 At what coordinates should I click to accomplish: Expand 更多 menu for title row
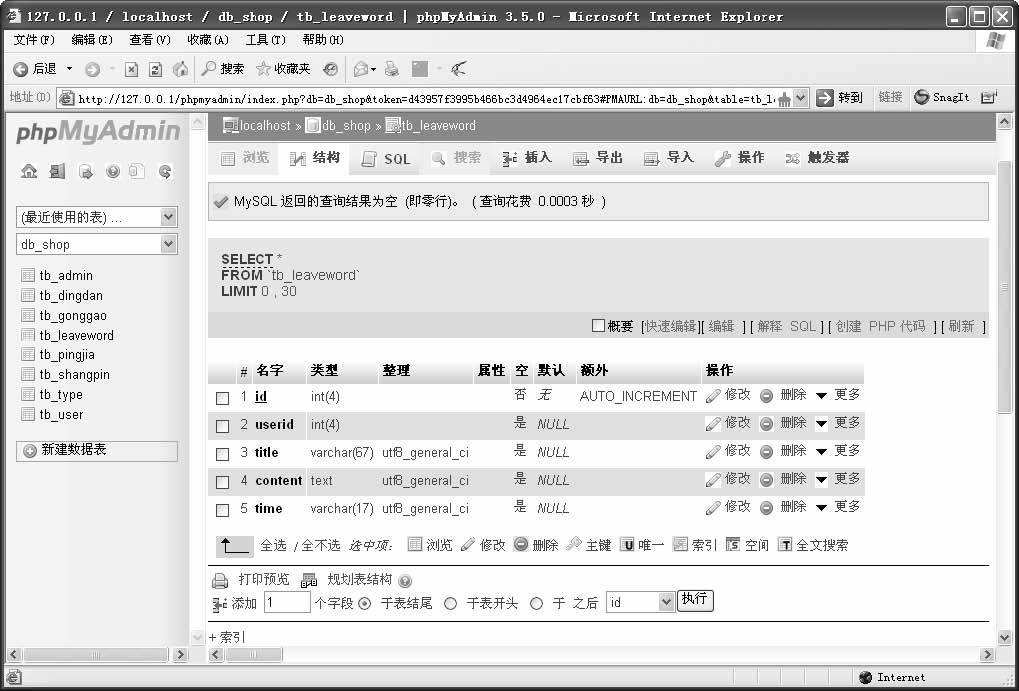click(x=838, y=450)
